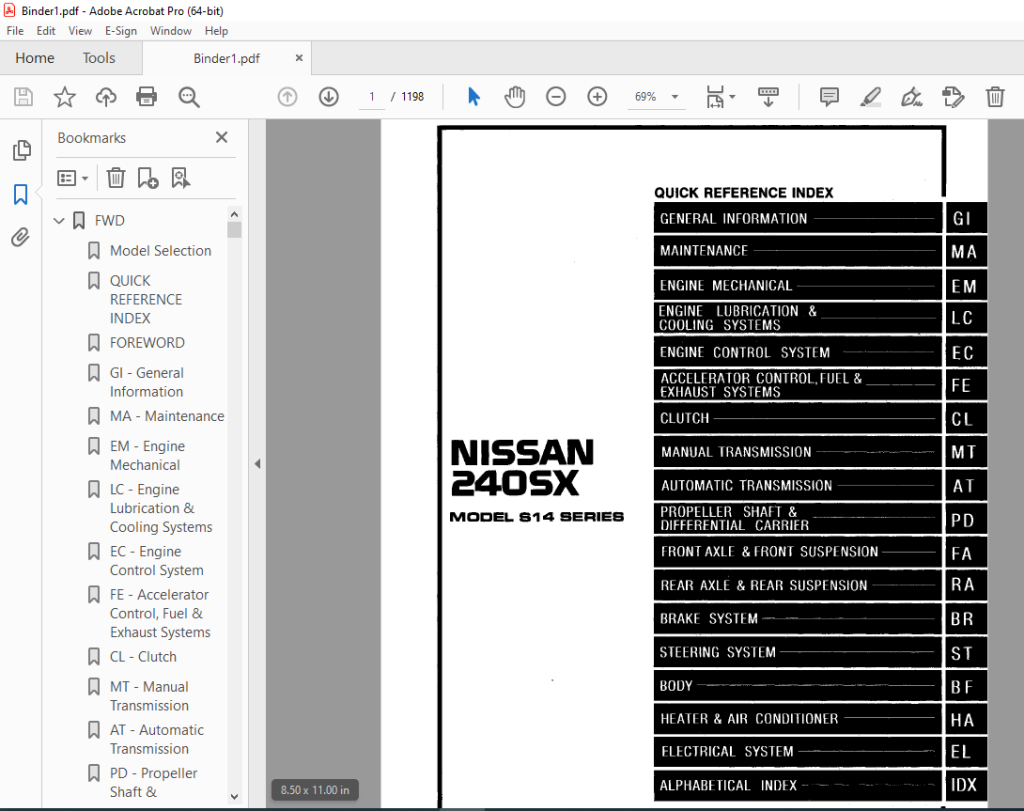Open MA - Maintenance bookmark
The image size is (1024, 811).
[x=167, y=416]
